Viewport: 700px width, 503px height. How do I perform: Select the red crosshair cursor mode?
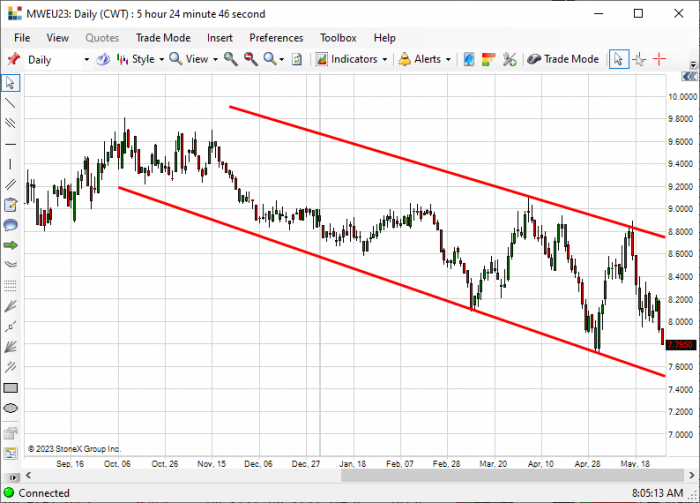659,59
